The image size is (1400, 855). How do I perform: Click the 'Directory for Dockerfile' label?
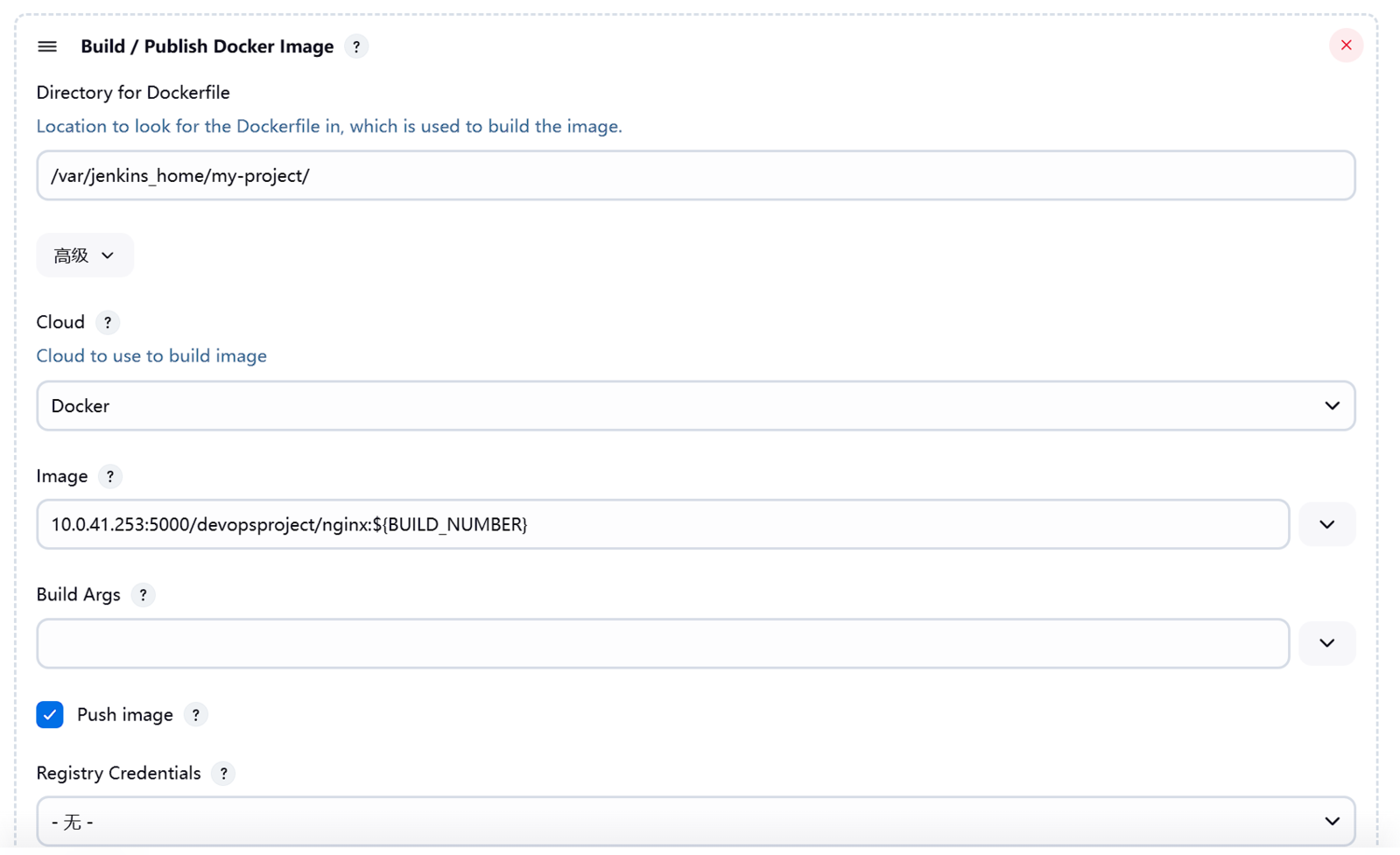pos(133,93)
